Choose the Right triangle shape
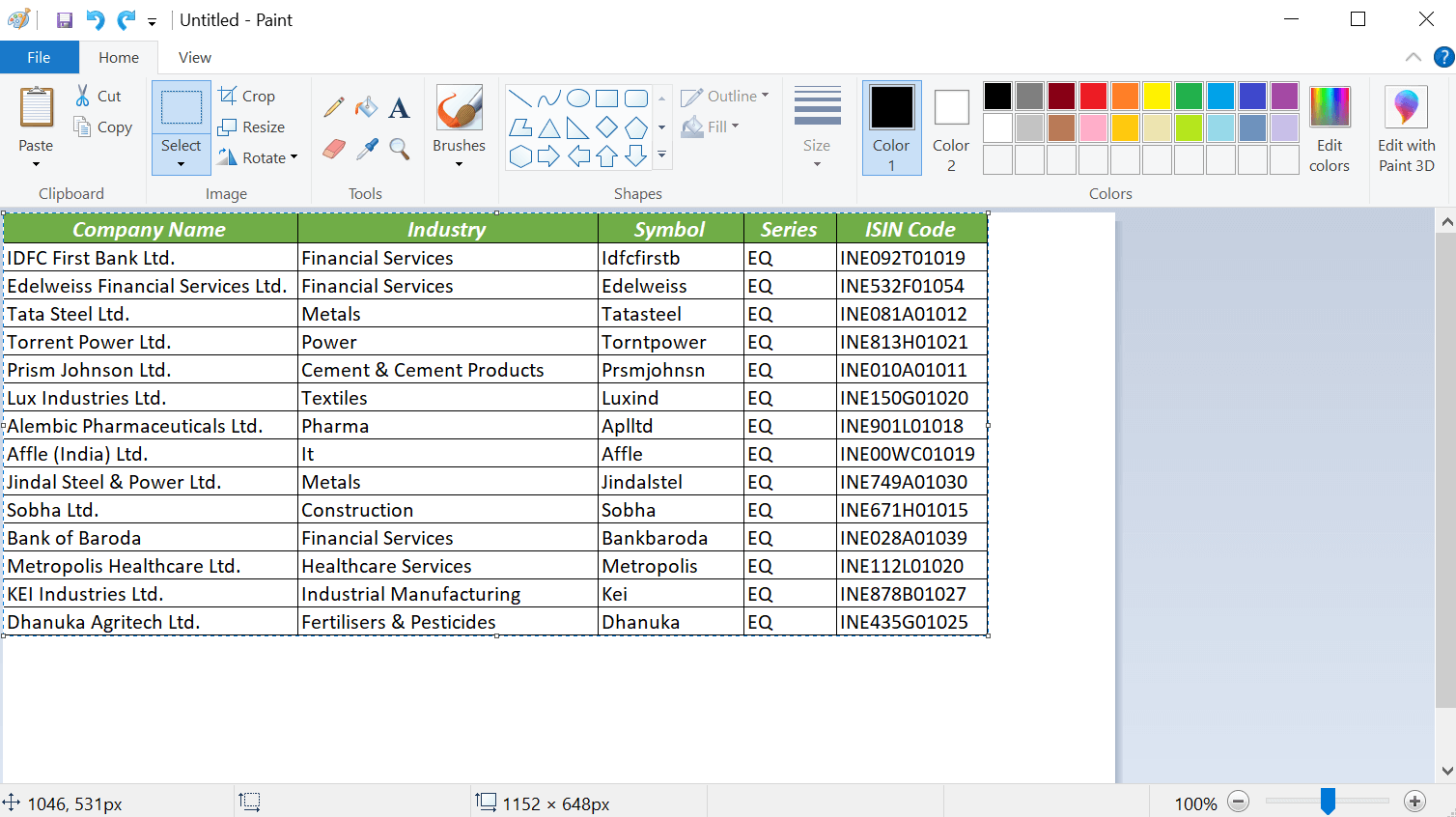Viewport: 1456px width, 817px height. tap(578, 127)
